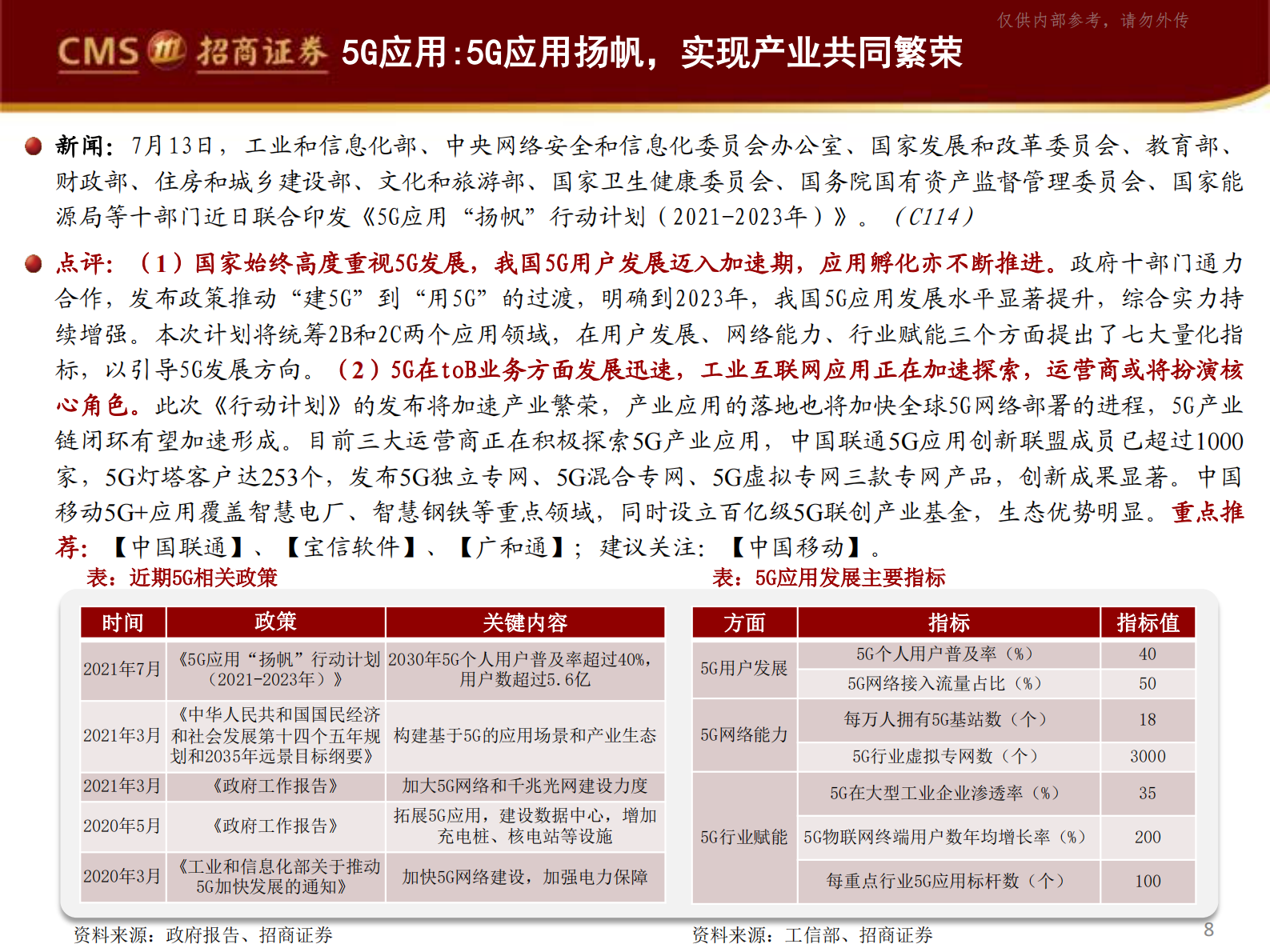Click the 指标 column header
1270x952 pixels.
click(949, 622)
